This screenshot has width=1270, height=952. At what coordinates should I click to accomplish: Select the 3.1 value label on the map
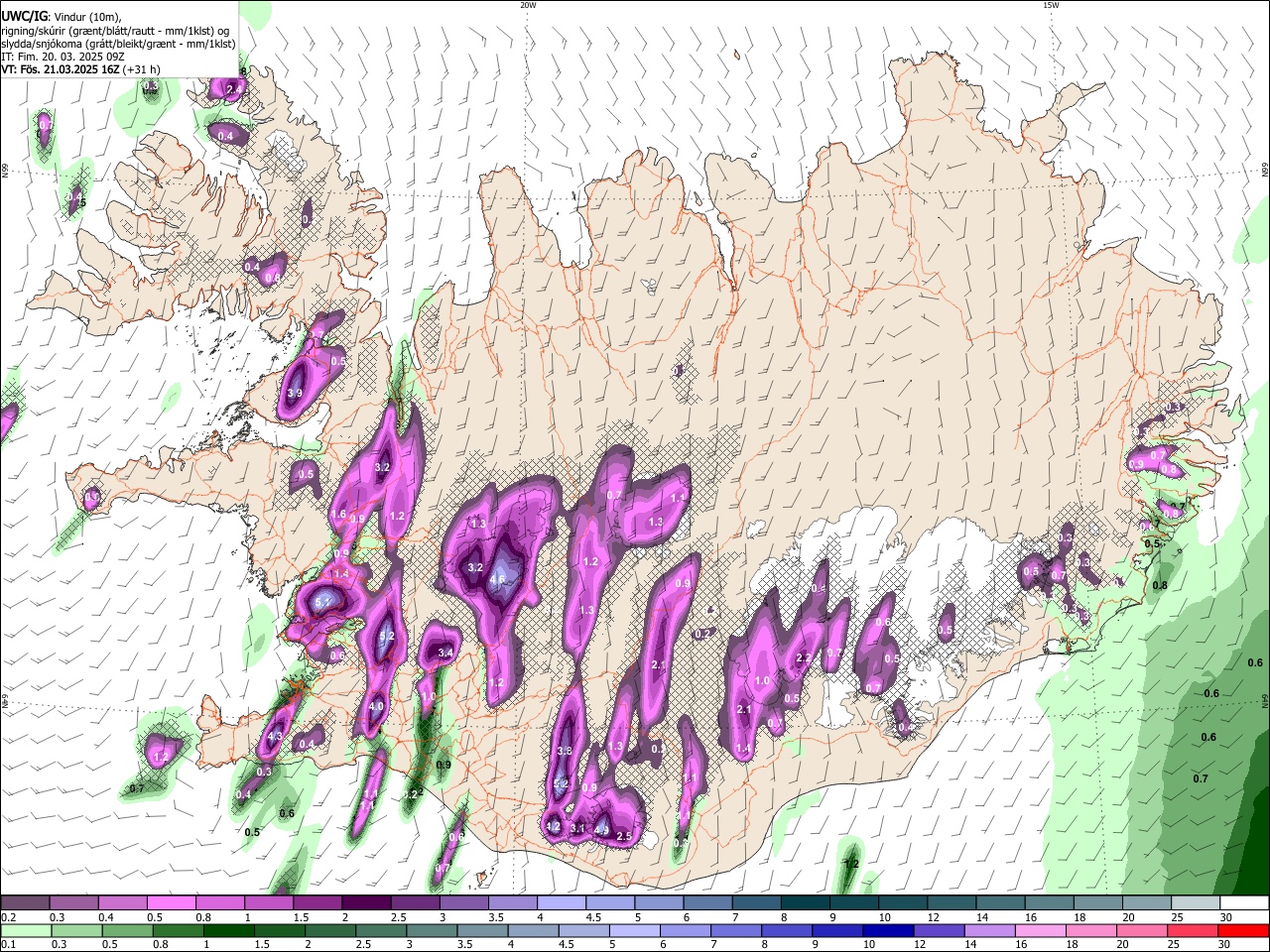point(578,828)
